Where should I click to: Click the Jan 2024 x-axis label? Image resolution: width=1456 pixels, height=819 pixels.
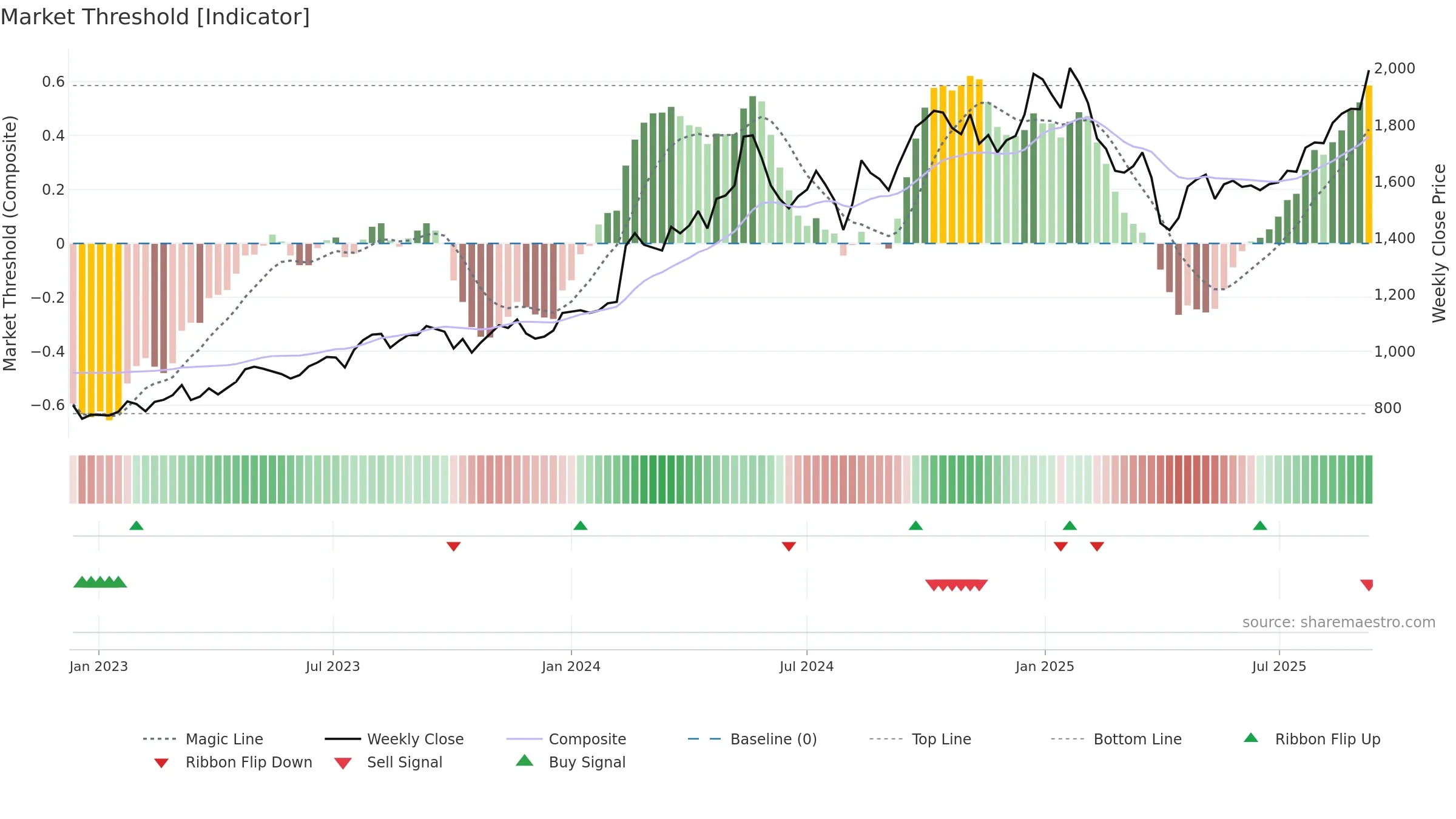coord(571,666)
